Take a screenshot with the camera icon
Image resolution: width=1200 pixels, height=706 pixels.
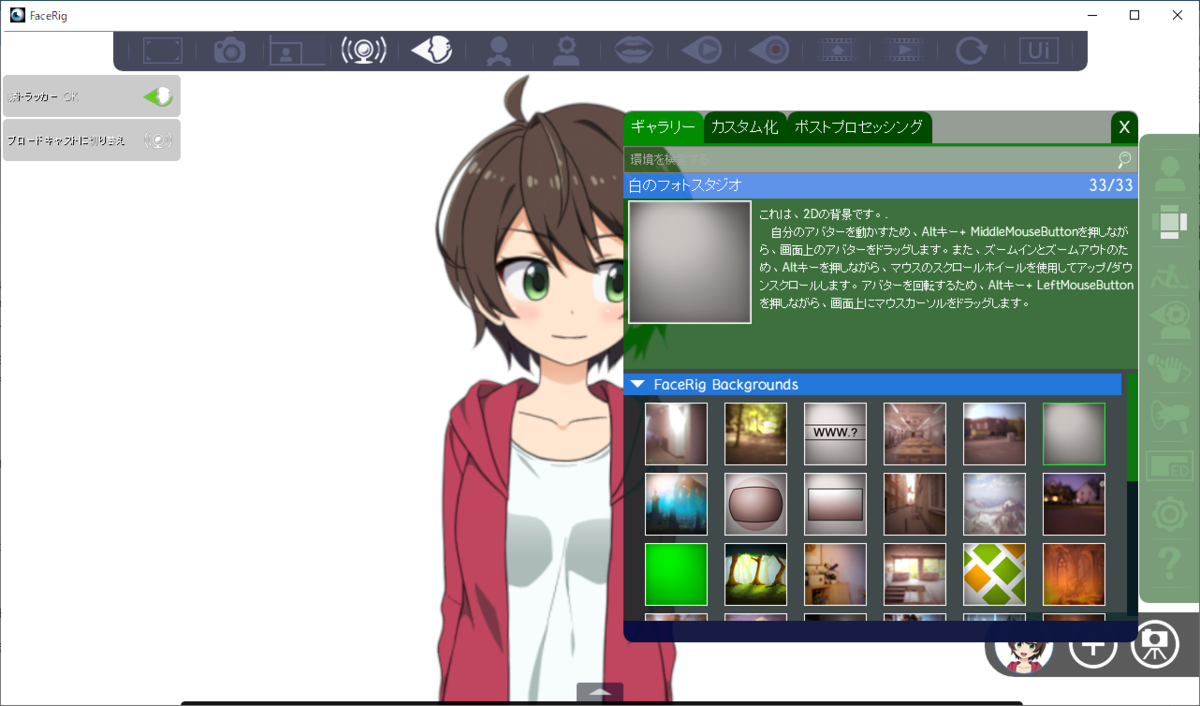[x=229, y=50]
